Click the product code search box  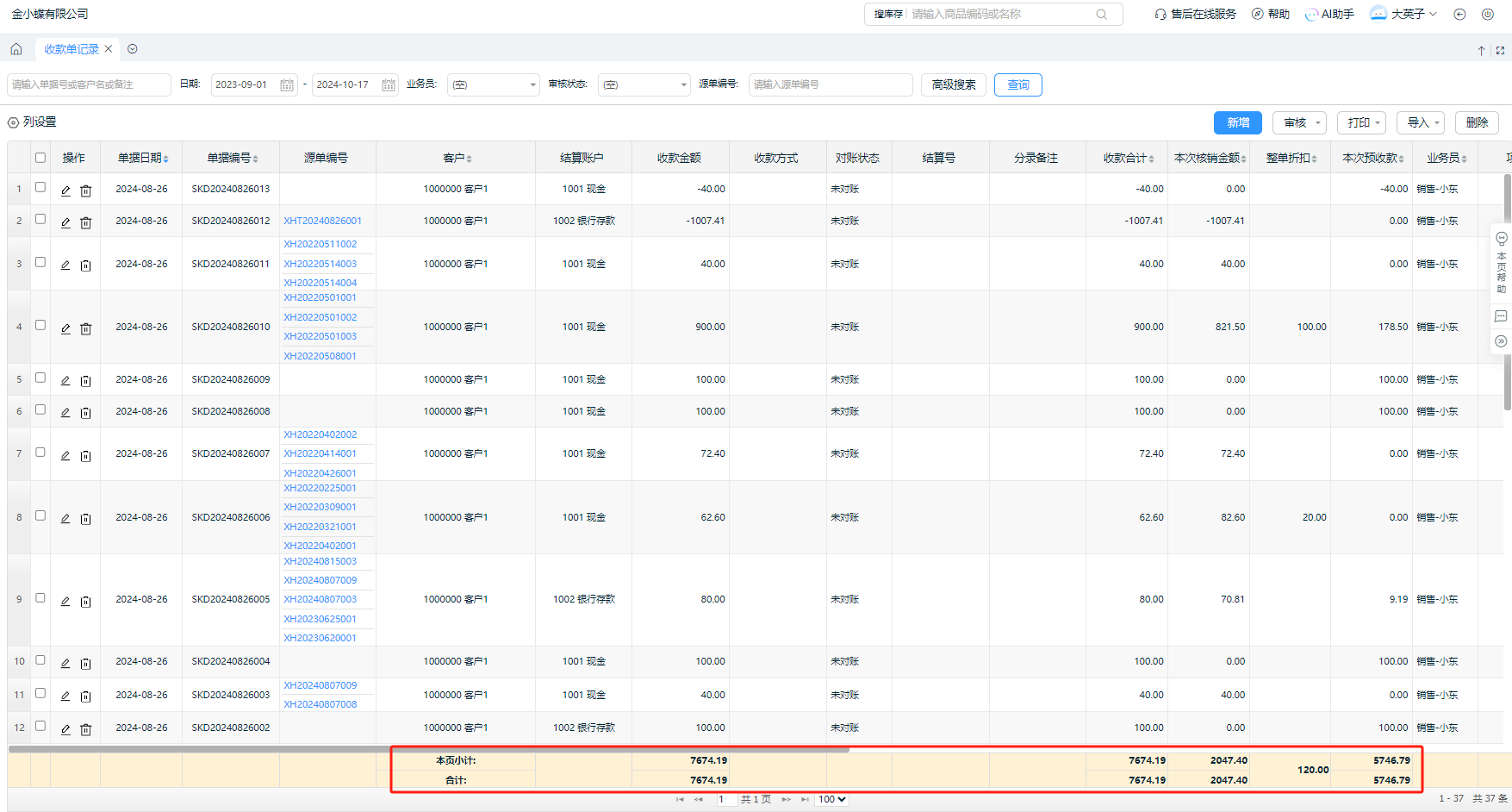[1001, 15]
